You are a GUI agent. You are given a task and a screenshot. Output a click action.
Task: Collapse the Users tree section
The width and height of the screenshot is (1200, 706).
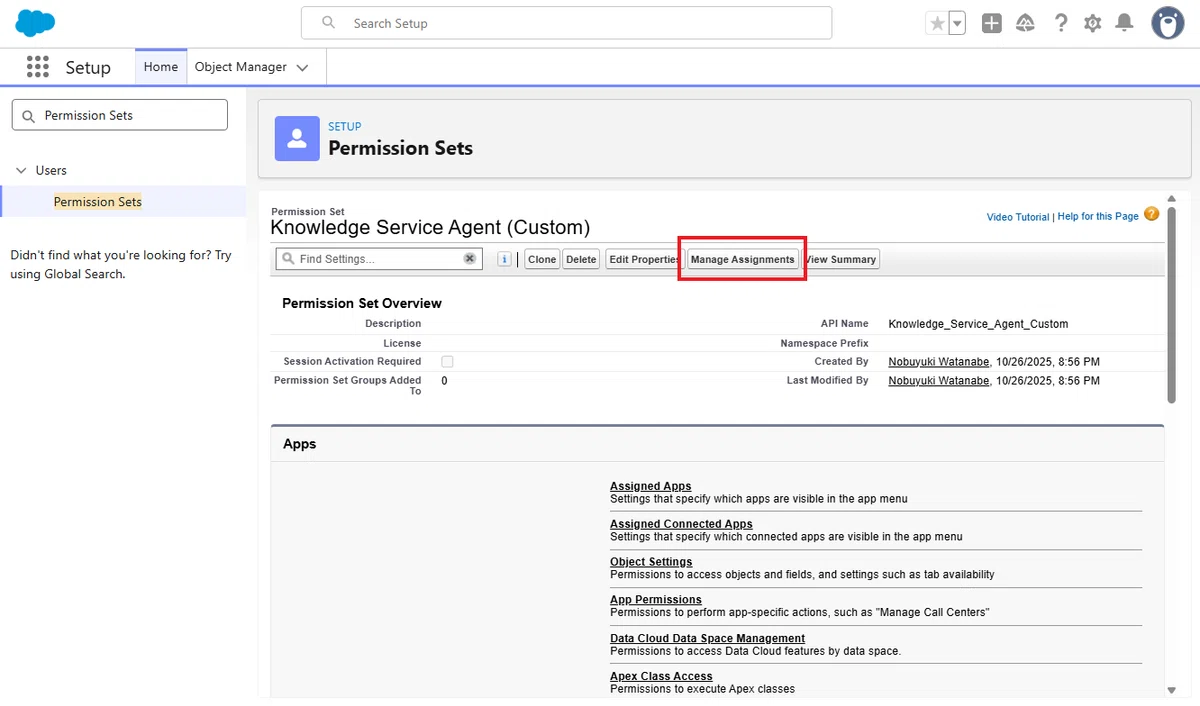pos(21,171)
